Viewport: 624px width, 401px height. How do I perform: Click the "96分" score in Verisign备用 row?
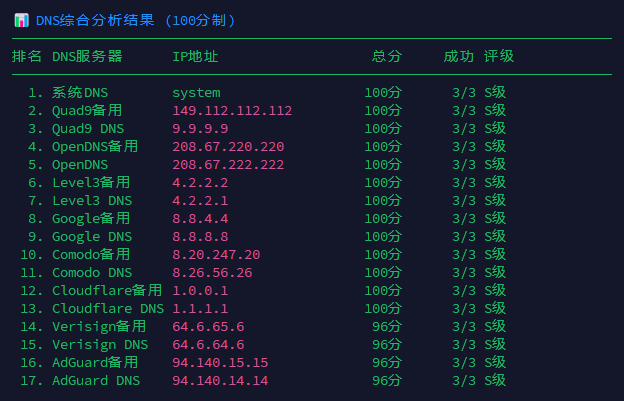click(387, 327)
